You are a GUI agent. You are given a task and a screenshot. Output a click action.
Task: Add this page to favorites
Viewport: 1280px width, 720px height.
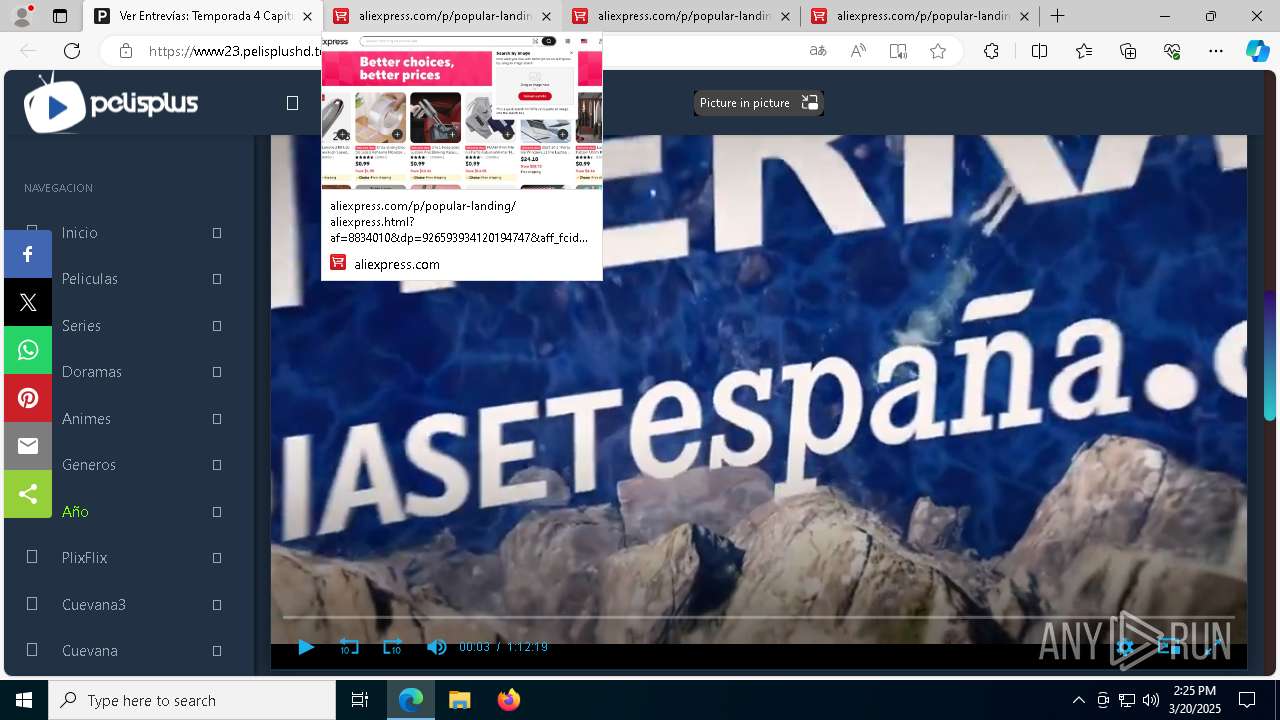pos(938,51)
